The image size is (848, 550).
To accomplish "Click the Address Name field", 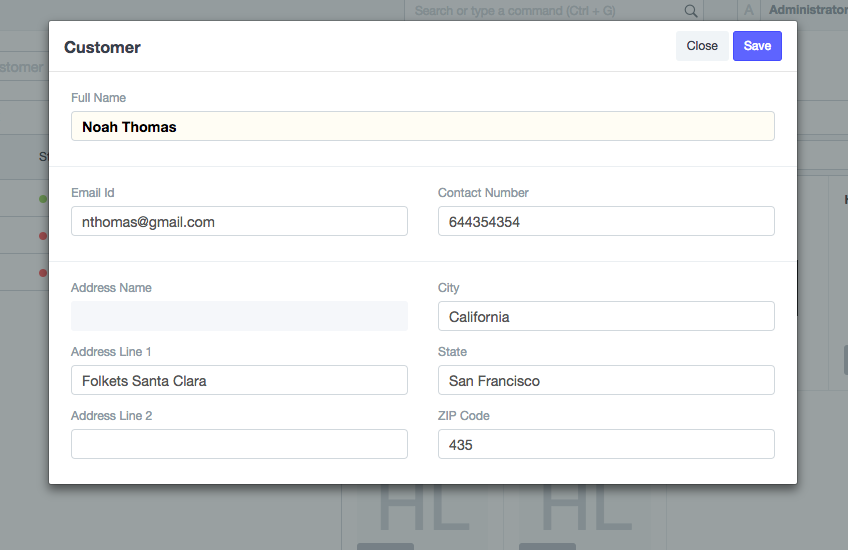I will [x=239, y=316].
